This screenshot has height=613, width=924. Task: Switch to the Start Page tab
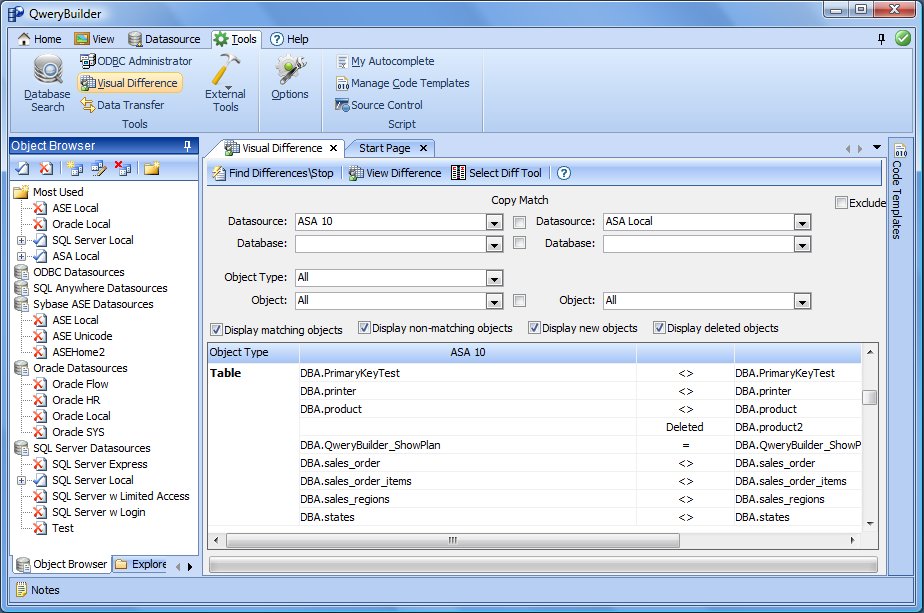pos(385,148)
